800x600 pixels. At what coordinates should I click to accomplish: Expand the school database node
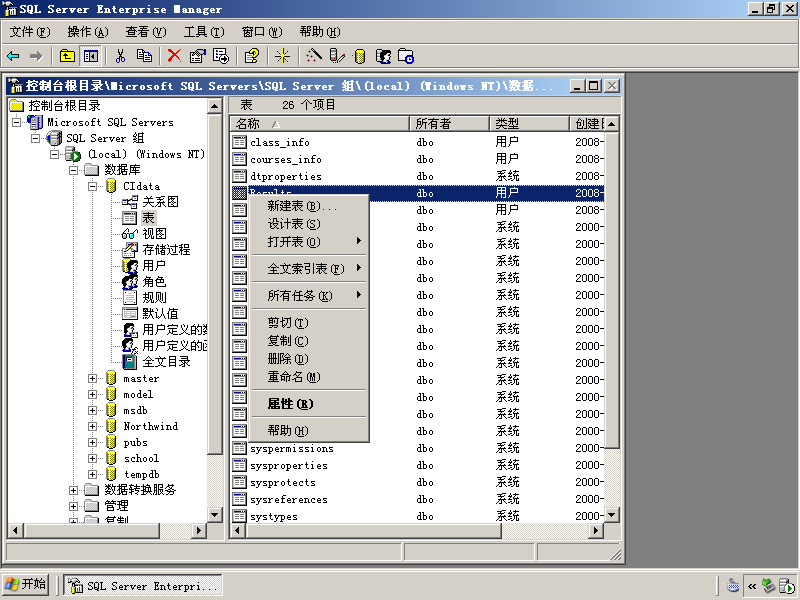coord(92,458)
